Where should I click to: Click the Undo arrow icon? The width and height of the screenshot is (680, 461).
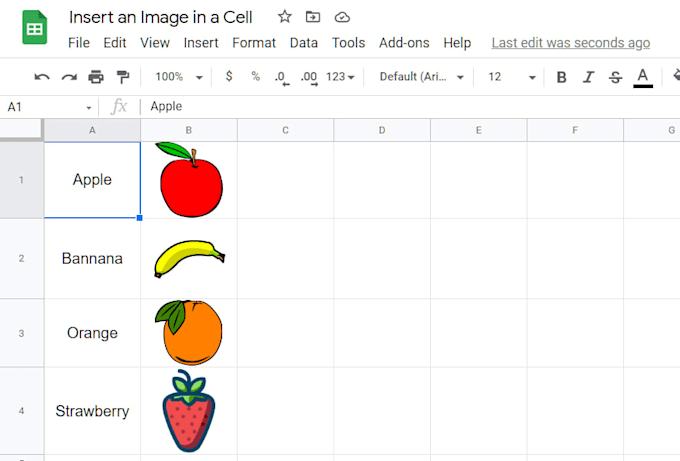pos(42,77)
